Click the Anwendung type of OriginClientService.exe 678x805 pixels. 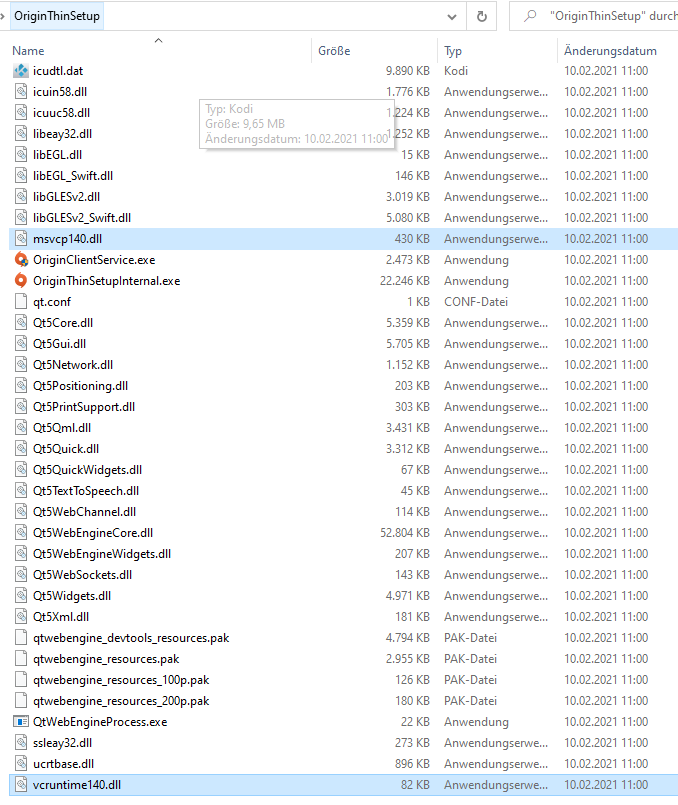click(x=476, y=260)
